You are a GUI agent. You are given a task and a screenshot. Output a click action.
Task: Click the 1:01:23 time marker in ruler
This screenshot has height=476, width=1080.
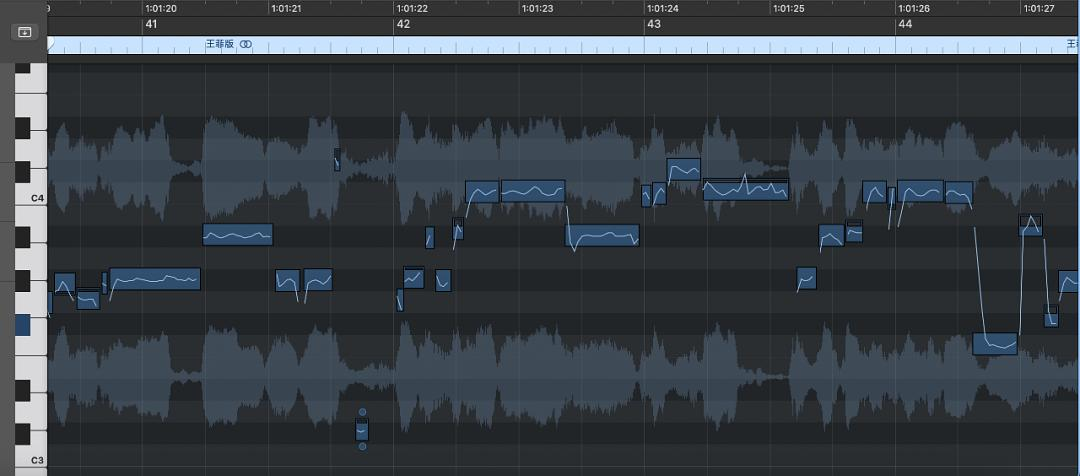(537, 8)
